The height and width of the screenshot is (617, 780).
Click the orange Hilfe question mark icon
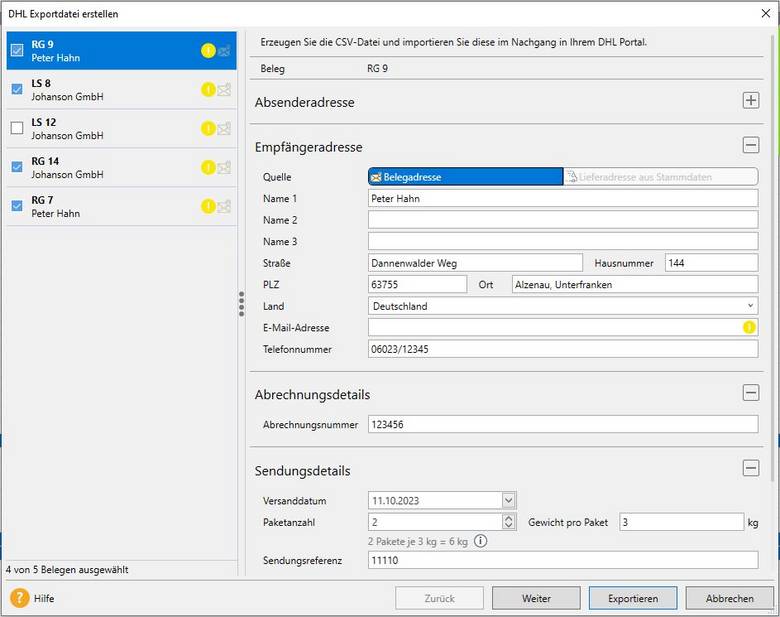pyautogui.click(x=20, y=598)
